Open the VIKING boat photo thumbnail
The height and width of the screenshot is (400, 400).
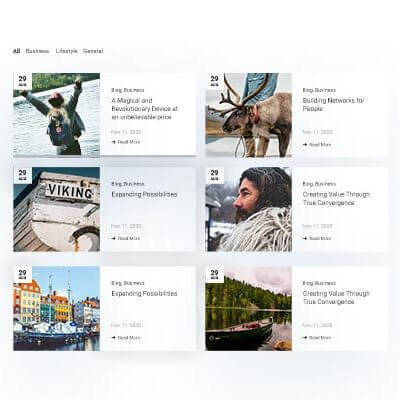point(57,209)
